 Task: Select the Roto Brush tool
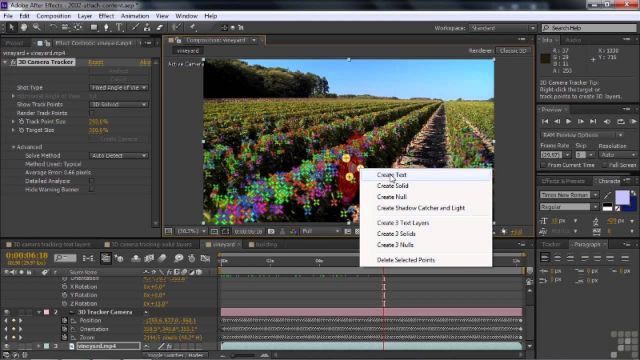176,27
